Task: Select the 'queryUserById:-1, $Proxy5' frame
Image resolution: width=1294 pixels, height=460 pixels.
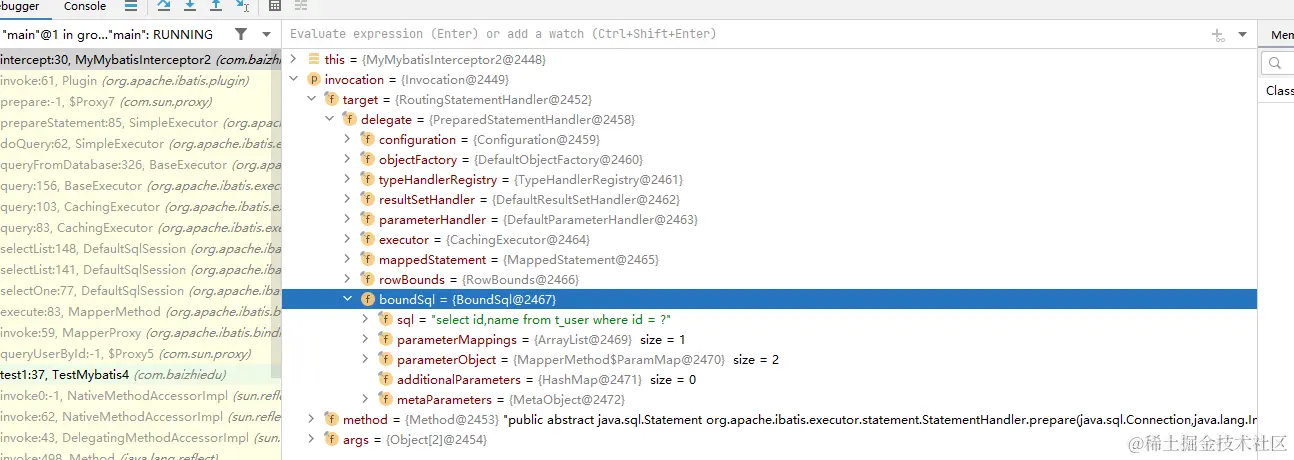Action: click(140, 354)
